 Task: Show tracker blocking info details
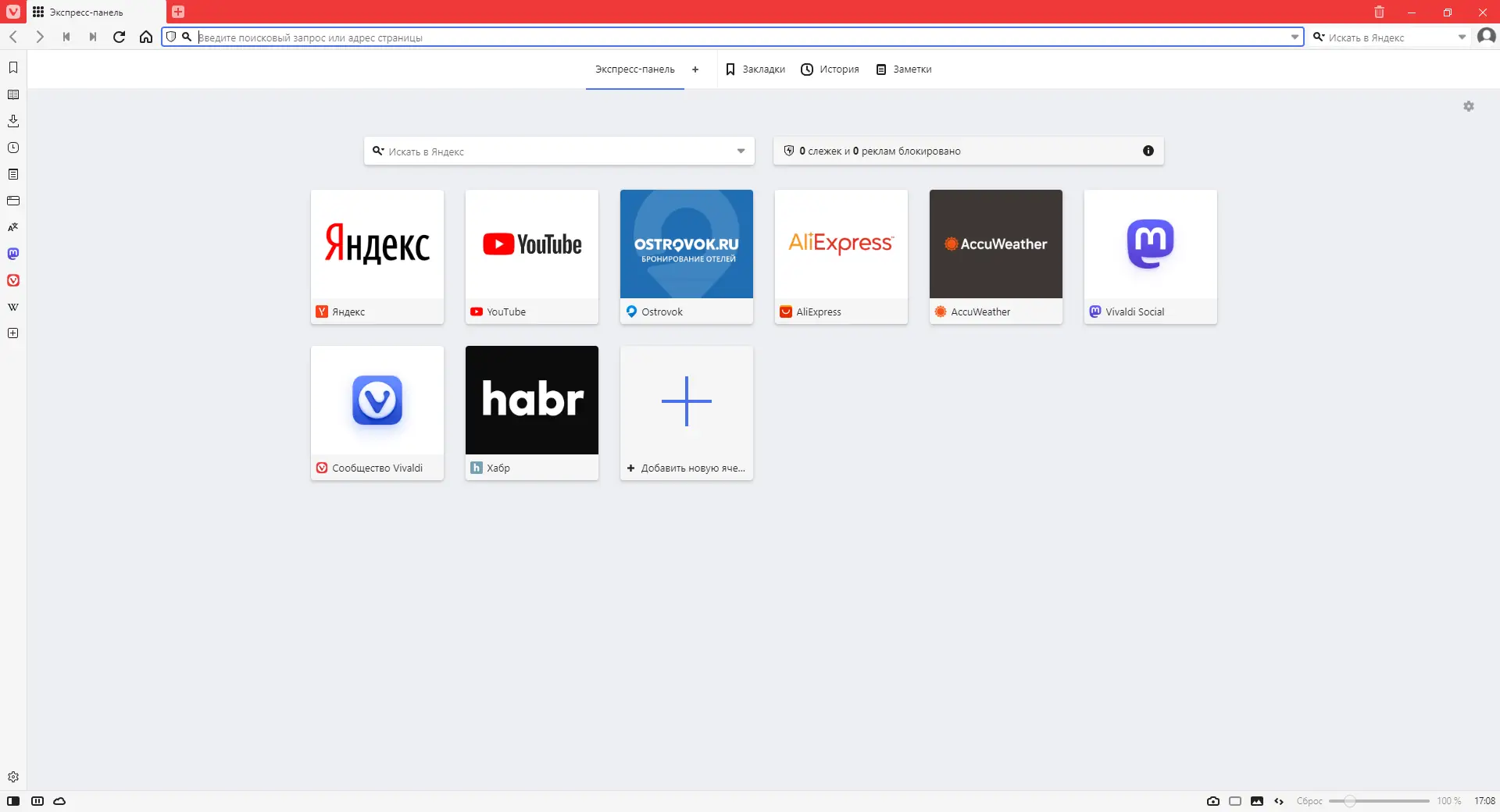click(1148, 151)
